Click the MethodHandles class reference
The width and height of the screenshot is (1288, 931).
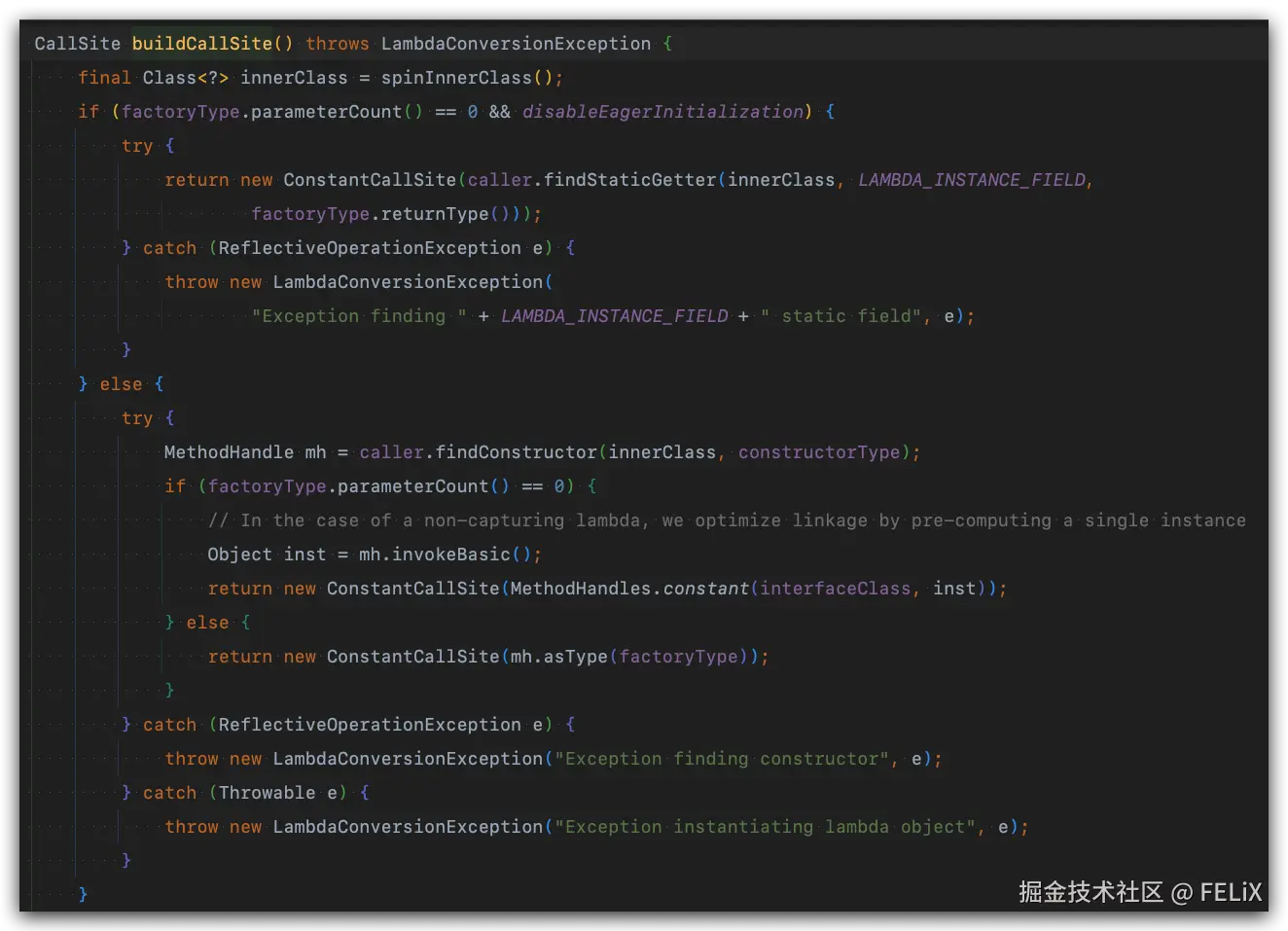(x=581, y=589)
